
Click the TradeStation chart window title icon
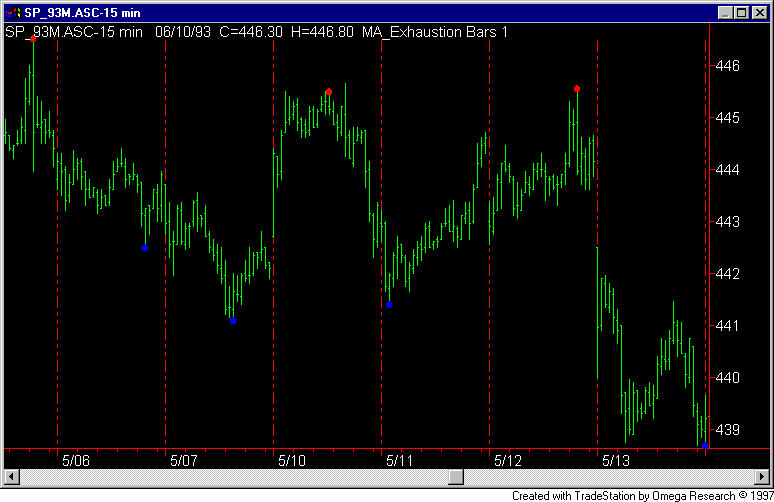click(x=13, y=12)
